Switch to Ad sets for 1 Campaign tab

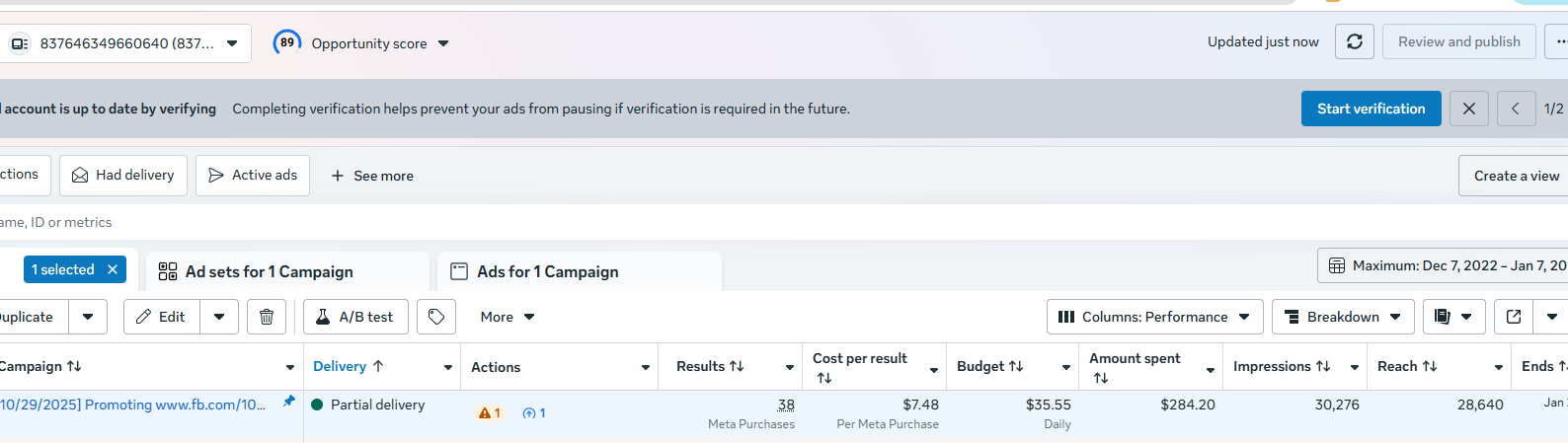269,271
